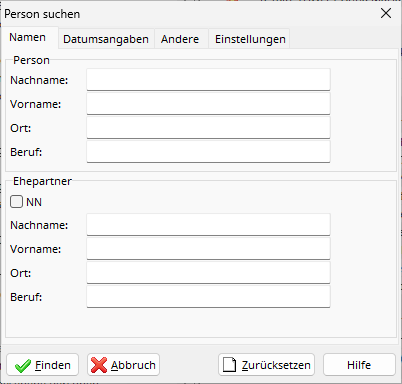Select the Namen tab

(x=27, y=37)
